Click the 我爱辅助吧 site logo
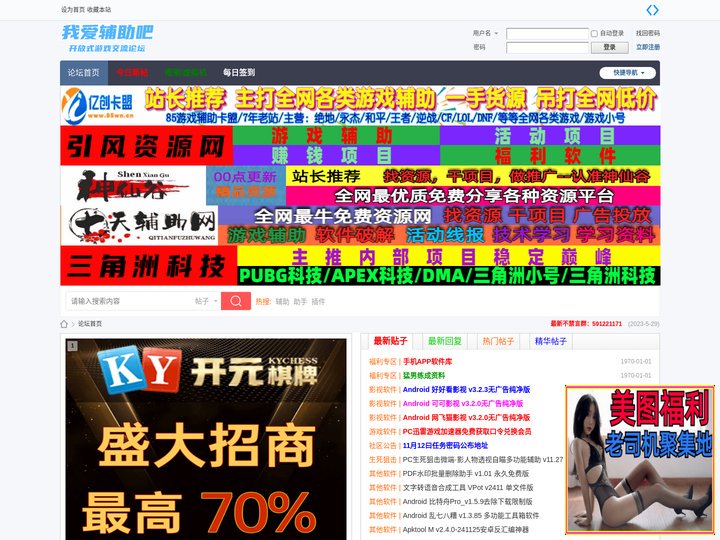 tap(107, 38)
